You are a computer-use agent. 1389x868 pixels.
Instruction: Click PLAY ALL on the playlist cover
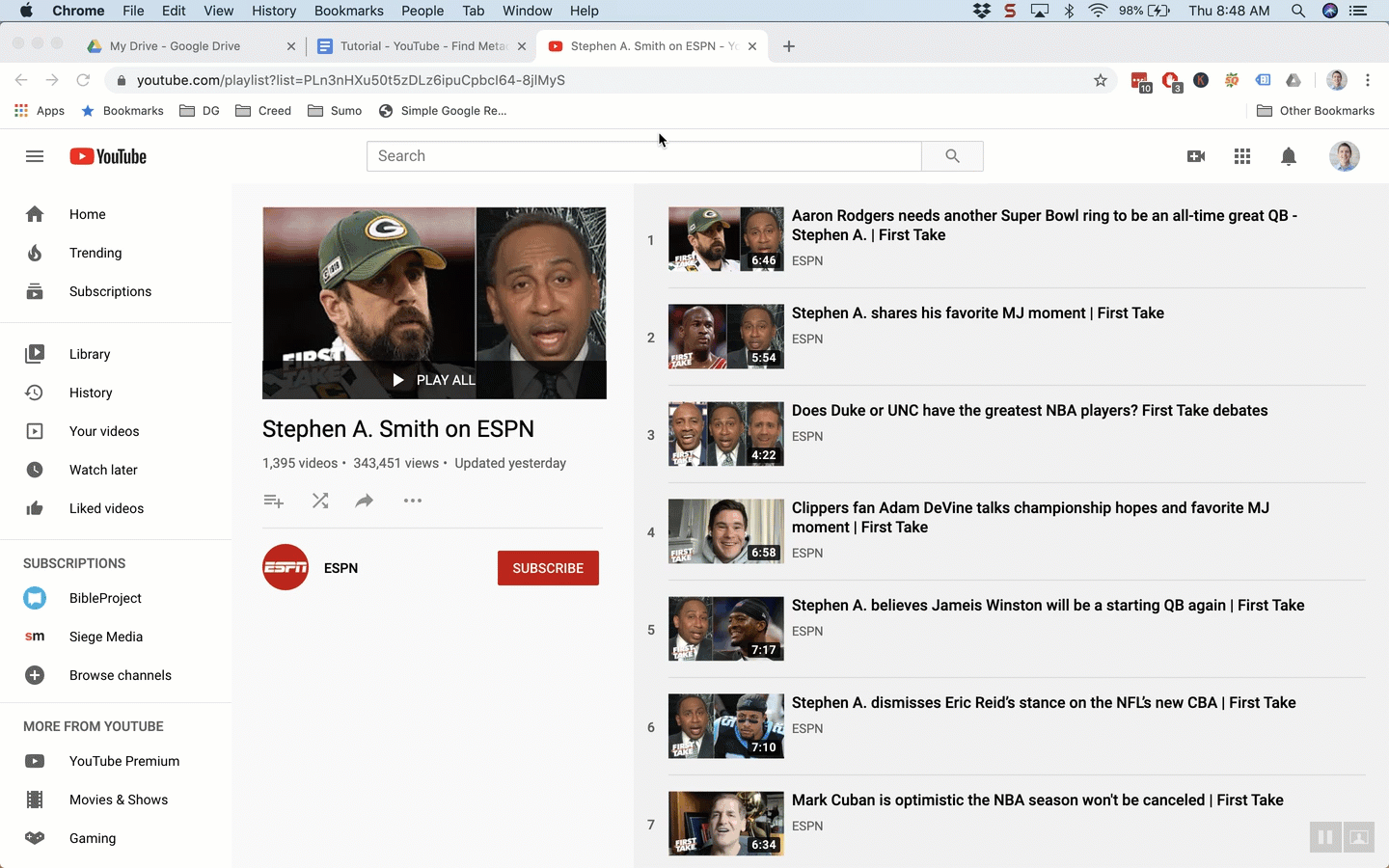pos(434,380)
